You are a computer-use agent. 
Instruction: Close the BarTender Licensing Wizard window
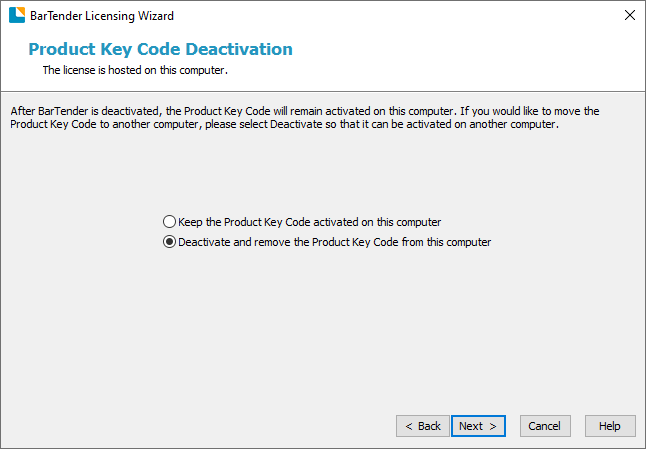coord(629,15)
